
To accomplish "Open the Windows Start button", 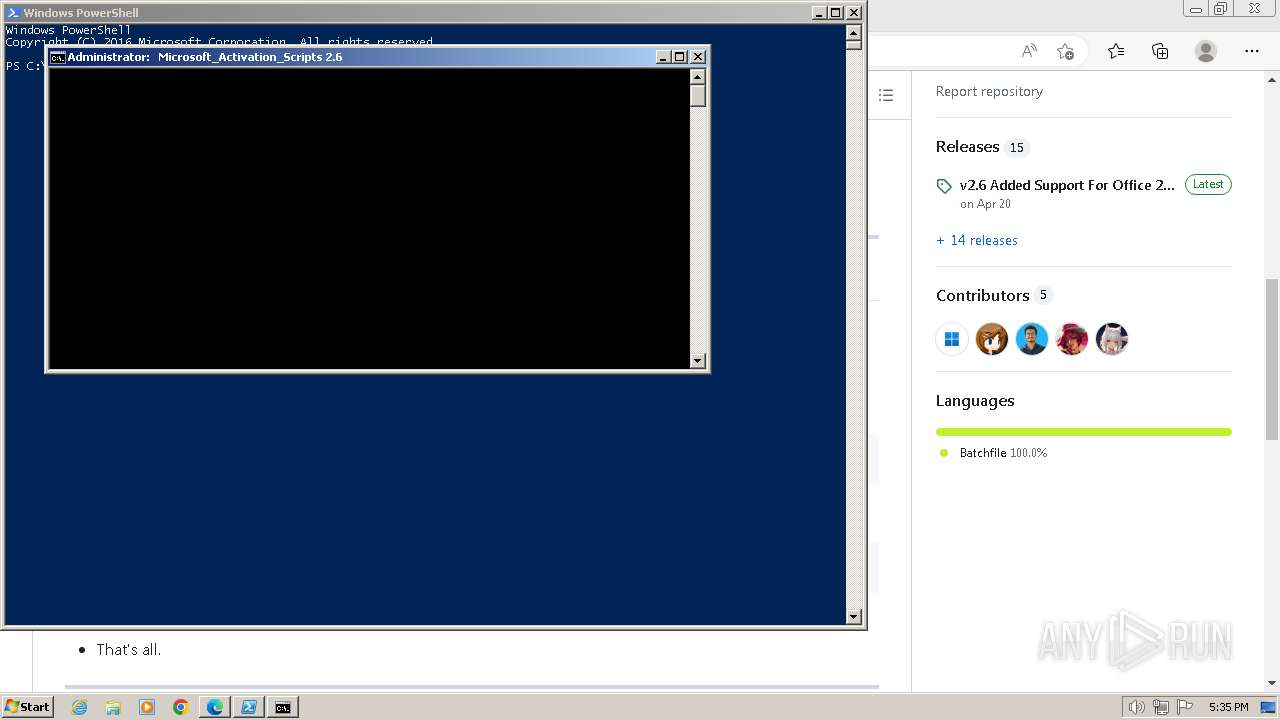I will click(x=28, y=707).
